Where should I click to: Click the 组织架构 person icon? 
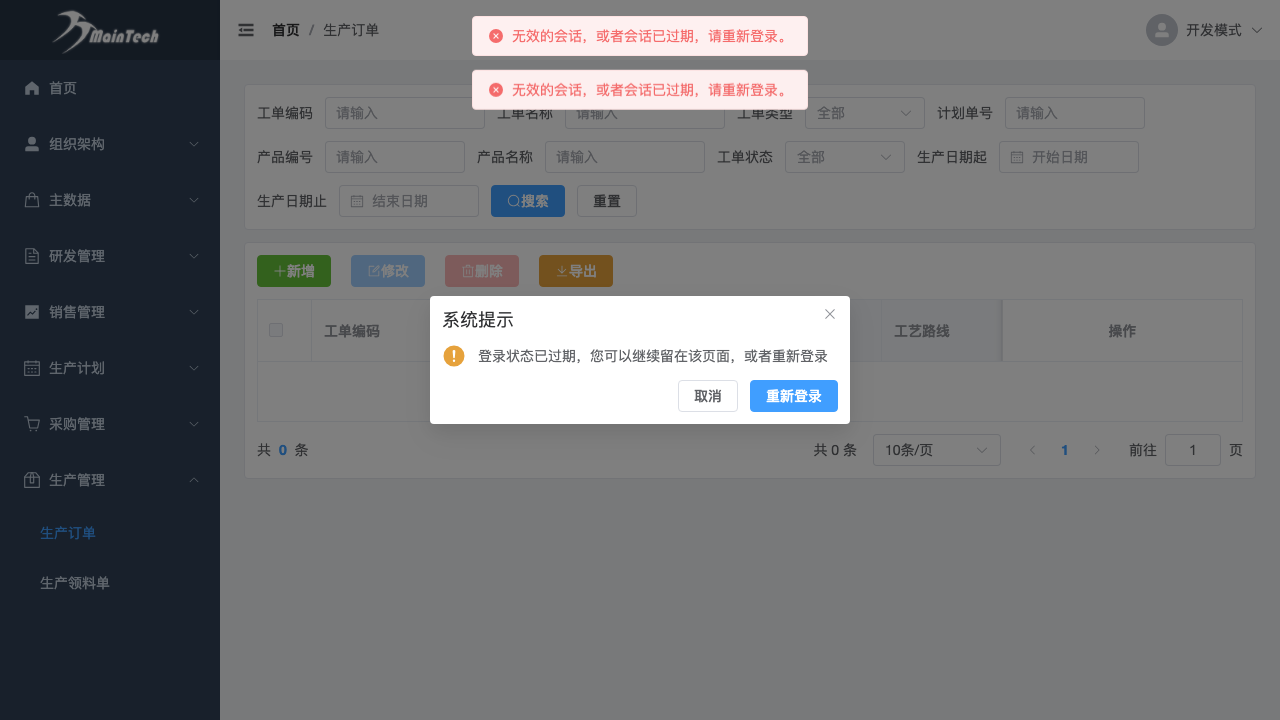click(x=32, y=144)
